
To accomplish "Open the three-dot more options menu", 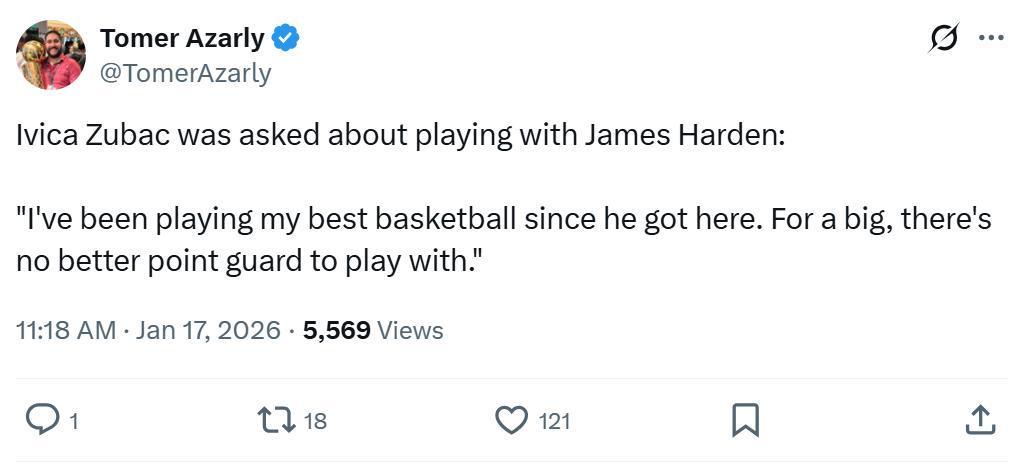I will coord(991,39).
